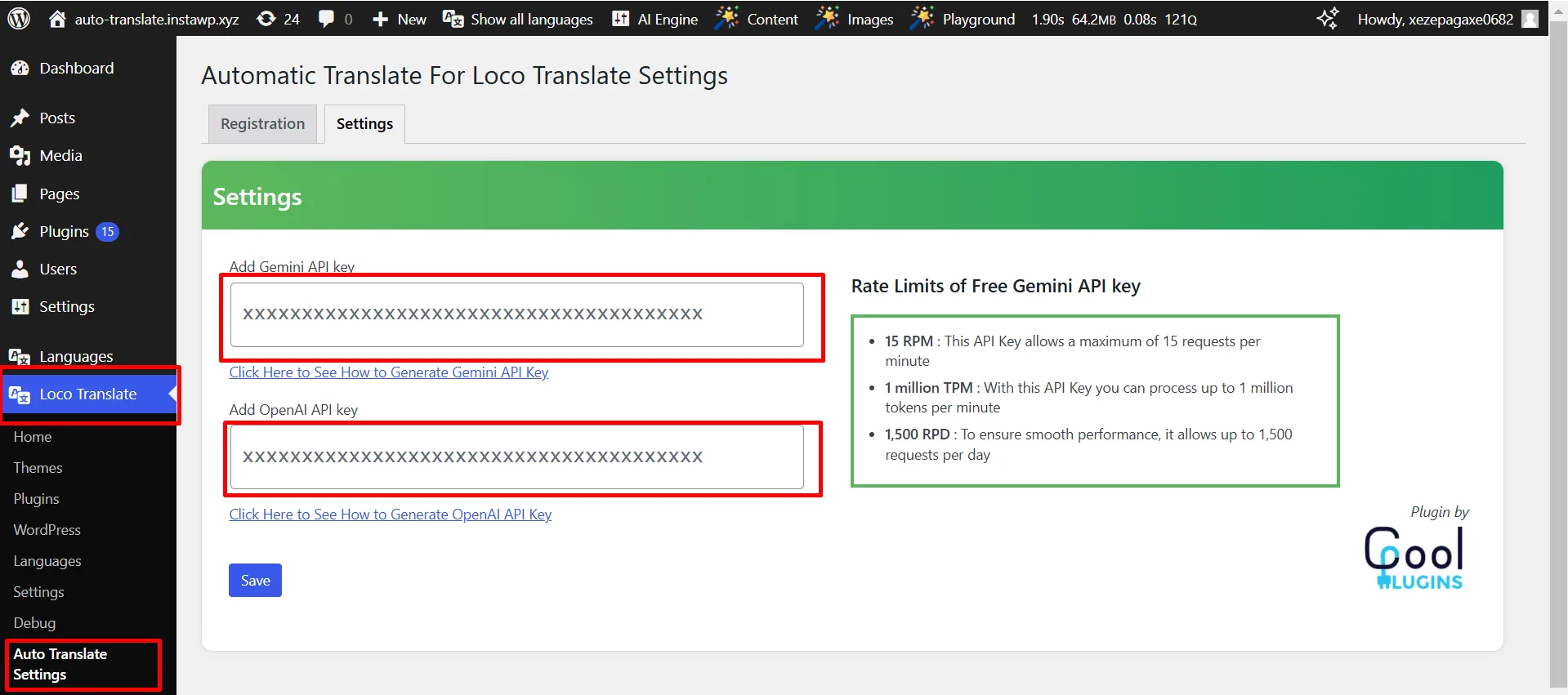Open Playground in the admin bar
This screenshot has width=1568, height=695.
[x=979, y=19]
